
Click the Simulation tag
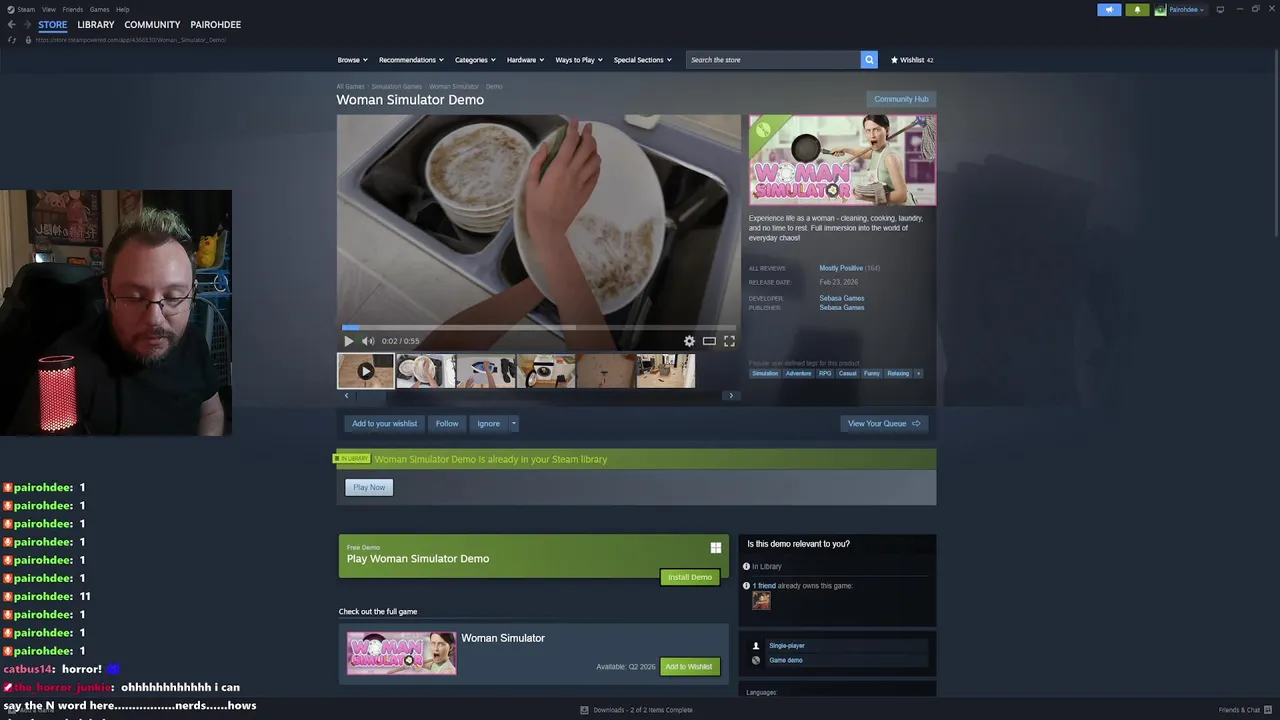(x=765, y=373)
